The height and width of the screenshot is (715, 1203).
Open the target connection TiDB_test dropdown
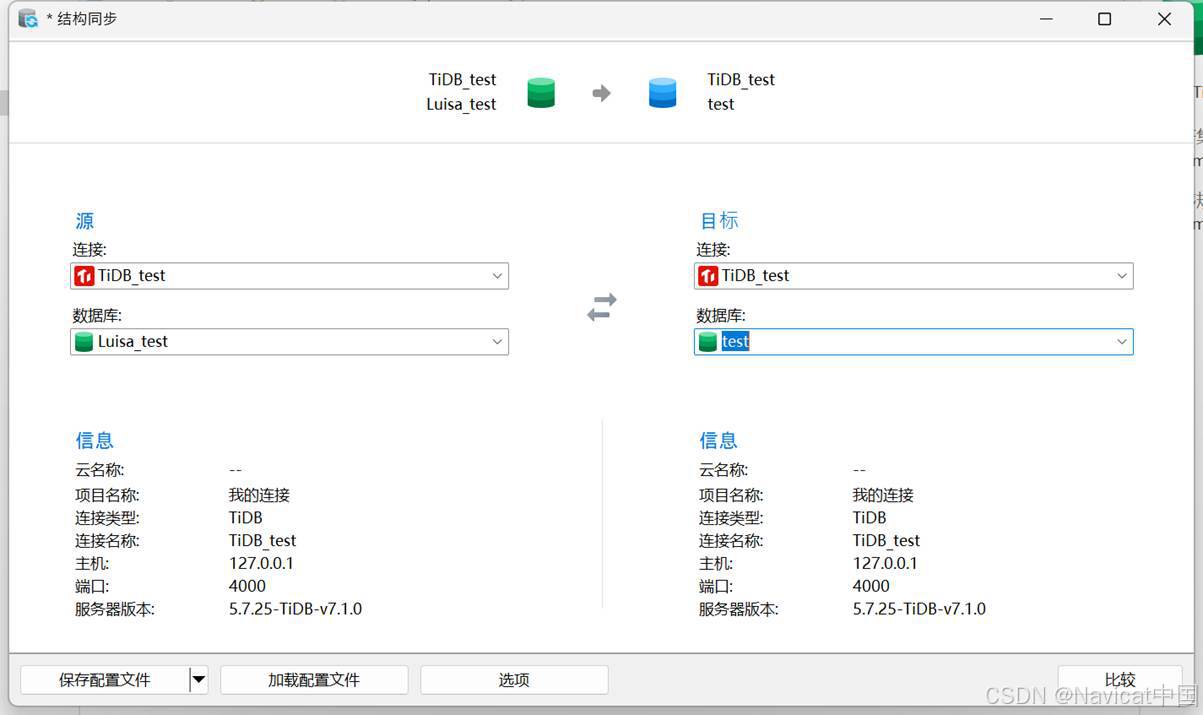pyautogui.click(x=1121, y=276)
